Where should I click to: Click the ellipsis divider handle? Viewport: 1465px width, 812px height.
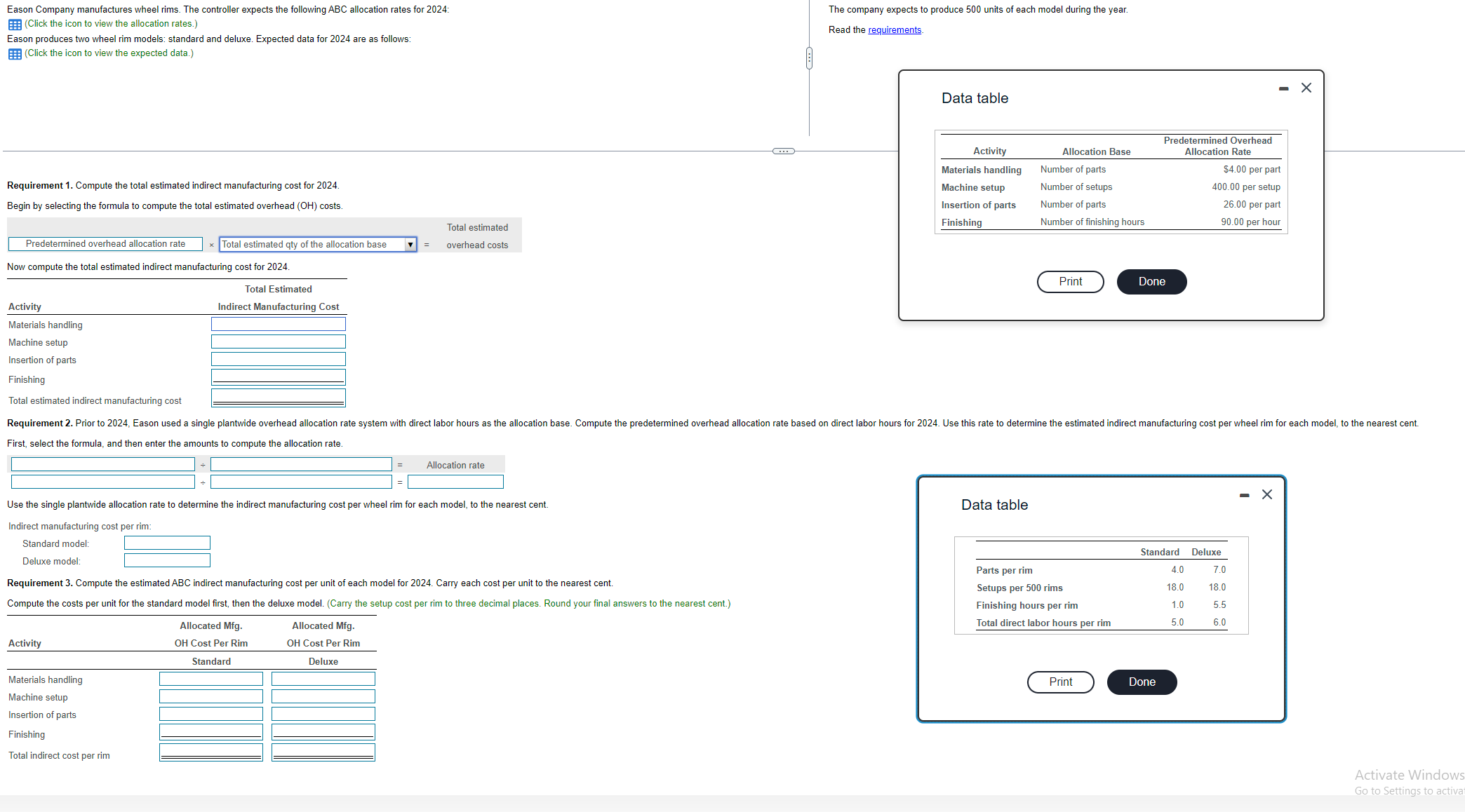point(783,151)
